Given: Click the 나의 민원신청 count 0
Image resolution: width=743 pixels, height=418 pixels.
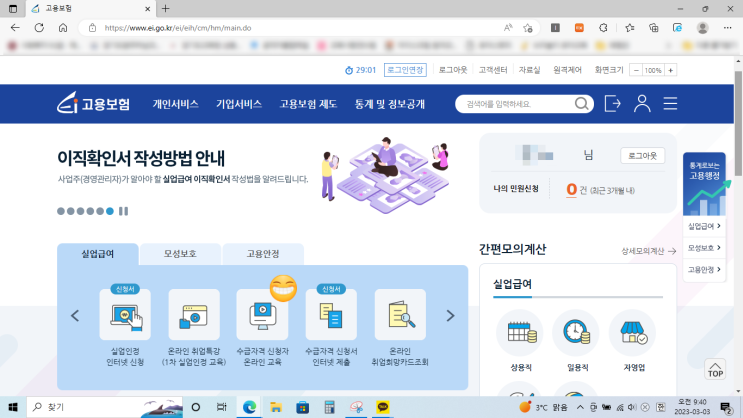Looking at the screenshot, I should pos(571,189).
